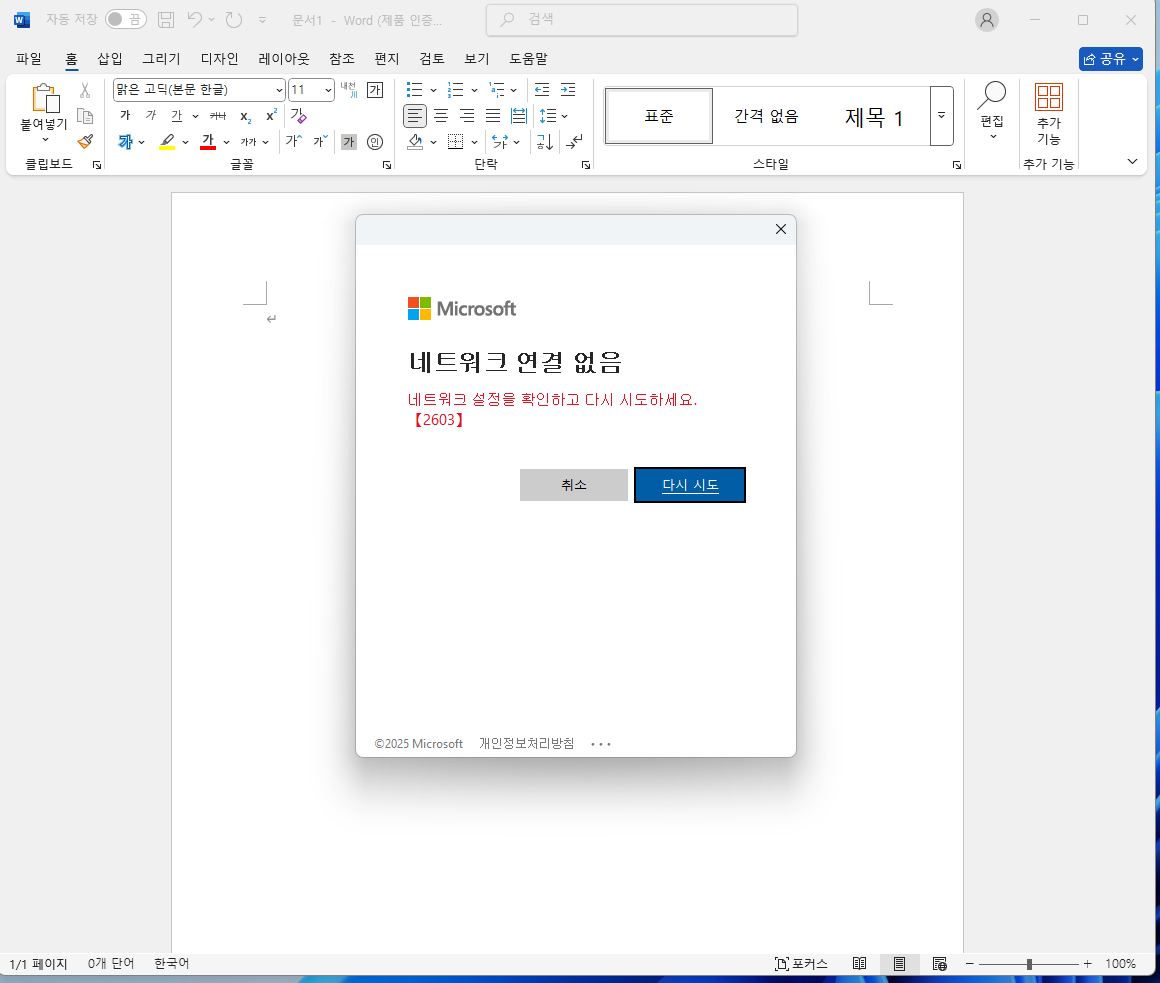
Task: Toggle underline 가 formatting
Action: pos(176,115)
